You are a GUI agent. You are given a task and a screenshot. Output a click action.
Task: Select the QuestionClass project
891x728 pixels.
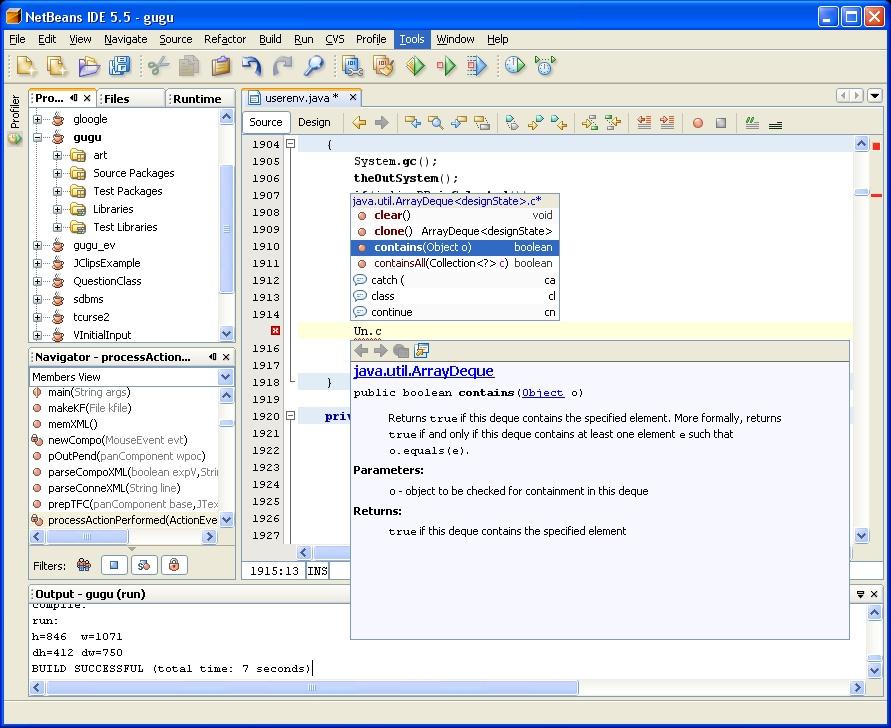point(107,281)
